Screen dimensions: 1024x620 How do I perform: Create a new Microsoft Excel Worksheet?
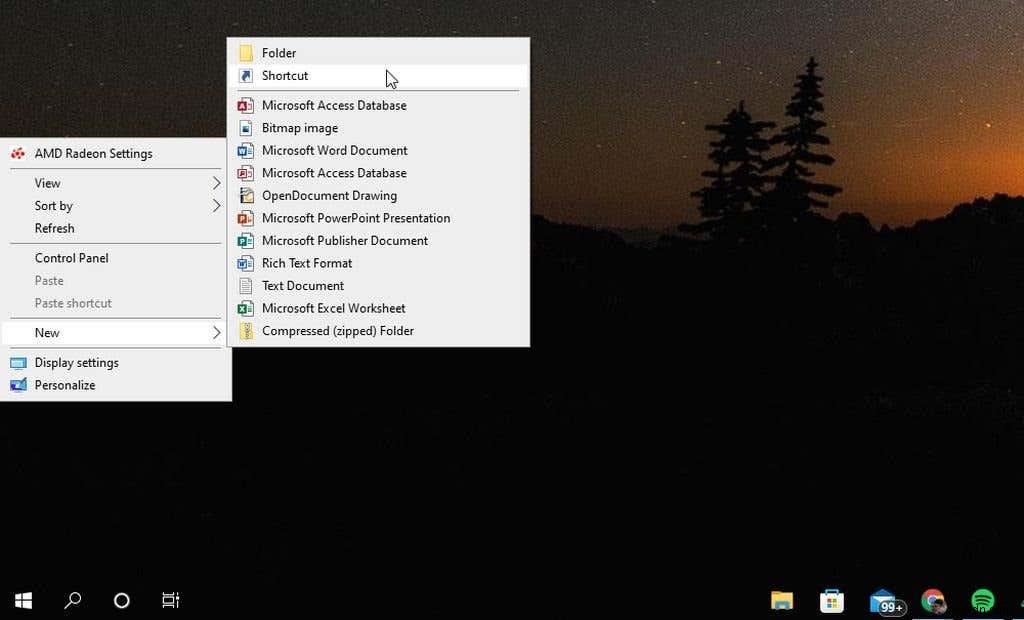click(x=333, y=308)
